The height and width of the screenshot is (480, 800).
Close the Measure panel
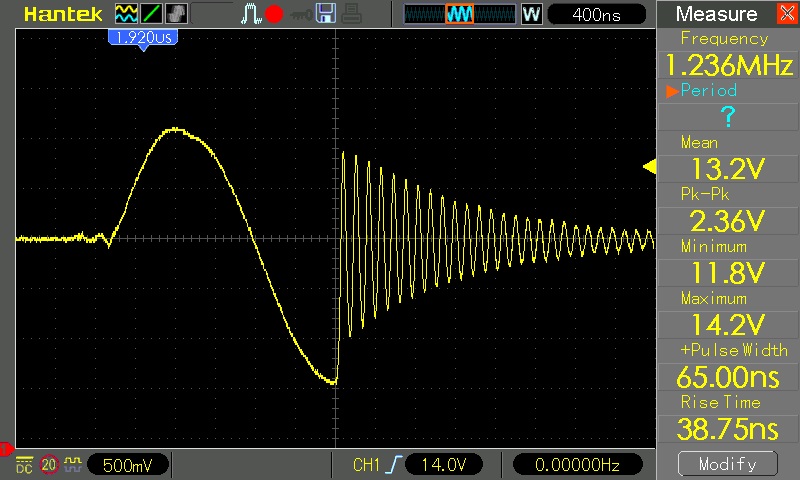(783, 14)
